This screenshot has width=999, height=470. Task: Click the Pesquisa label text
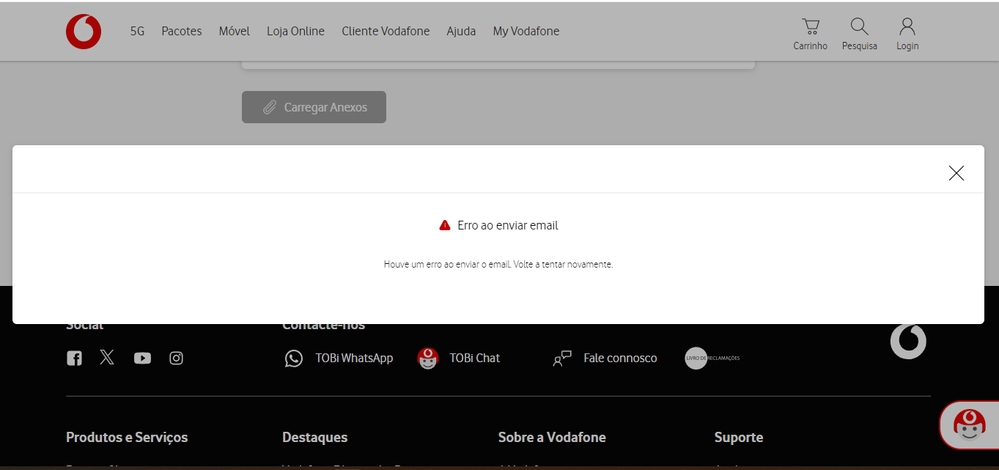859,46
